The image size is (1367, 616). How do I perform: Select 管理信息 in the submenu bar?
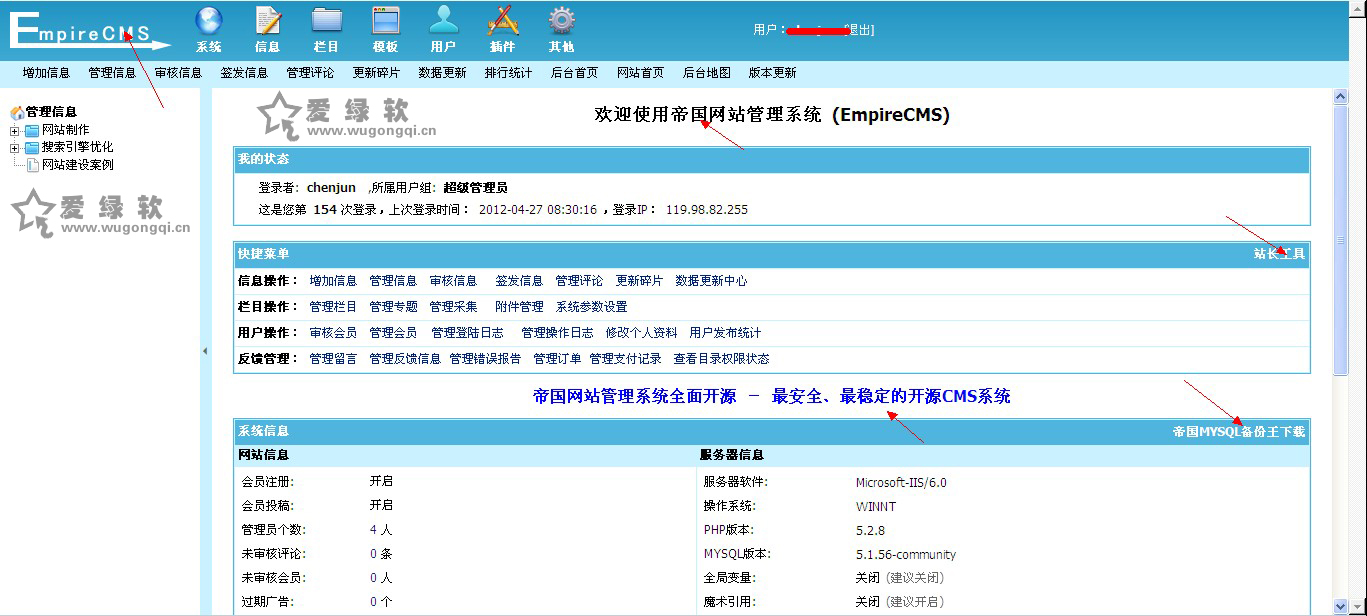point(112,73)
